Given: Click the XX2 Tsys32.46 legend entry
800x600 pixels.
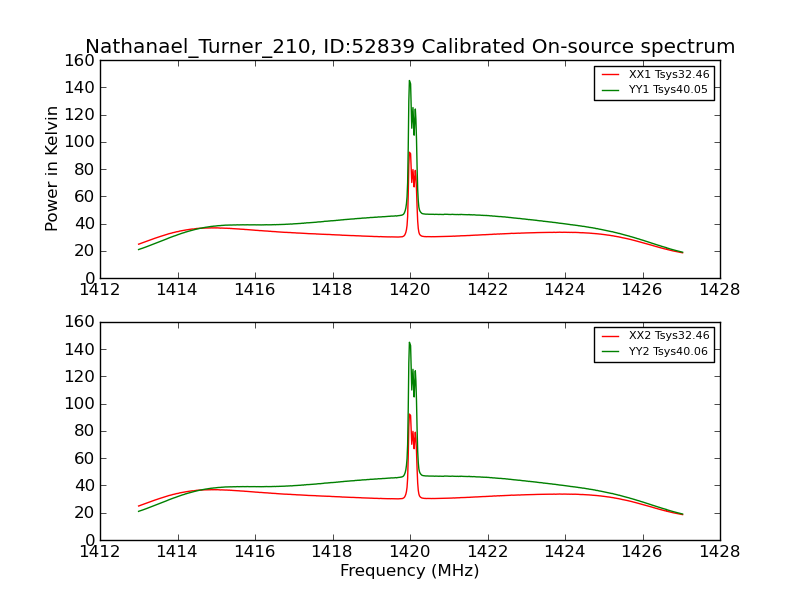Looking at the screenshot, I should point(655,336).
